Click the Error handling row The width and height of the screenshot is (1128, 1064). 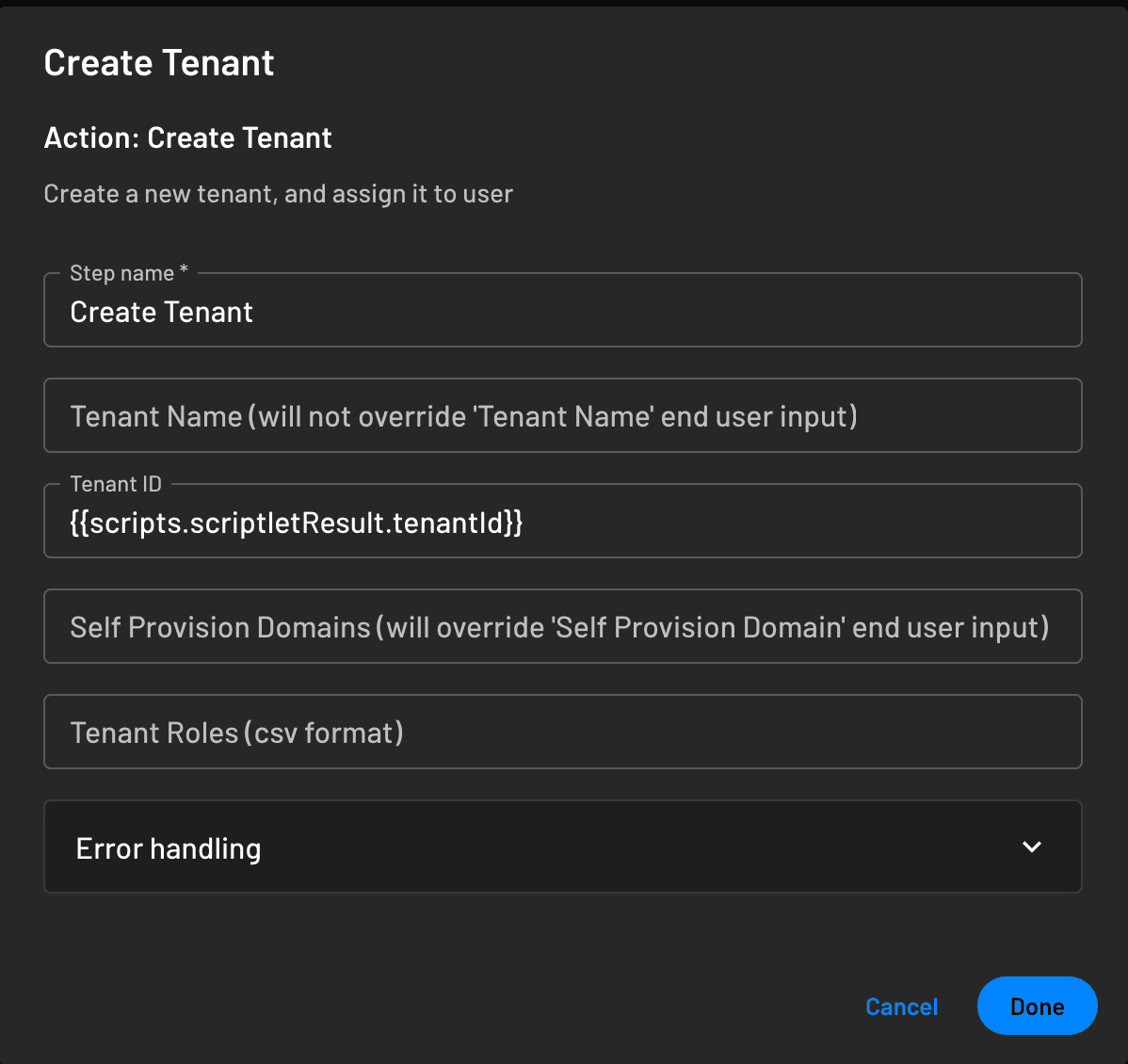562,846
